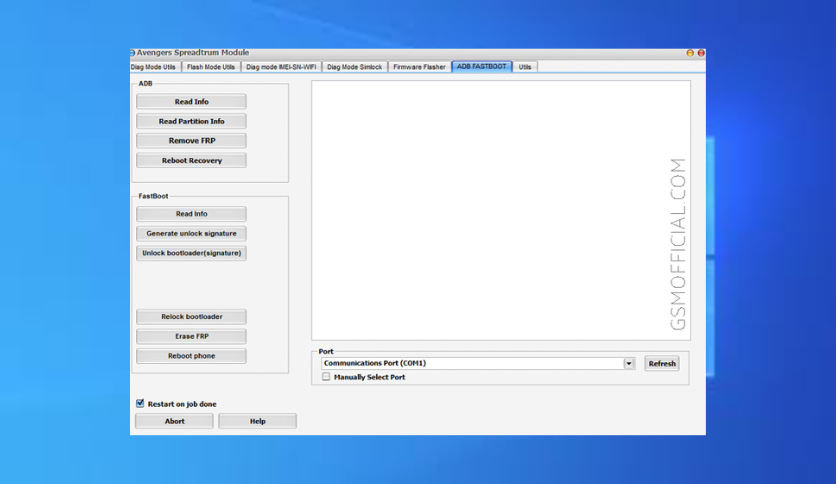
Task: Select the ADB FASTBOOT tab
Action: [481, 67]
